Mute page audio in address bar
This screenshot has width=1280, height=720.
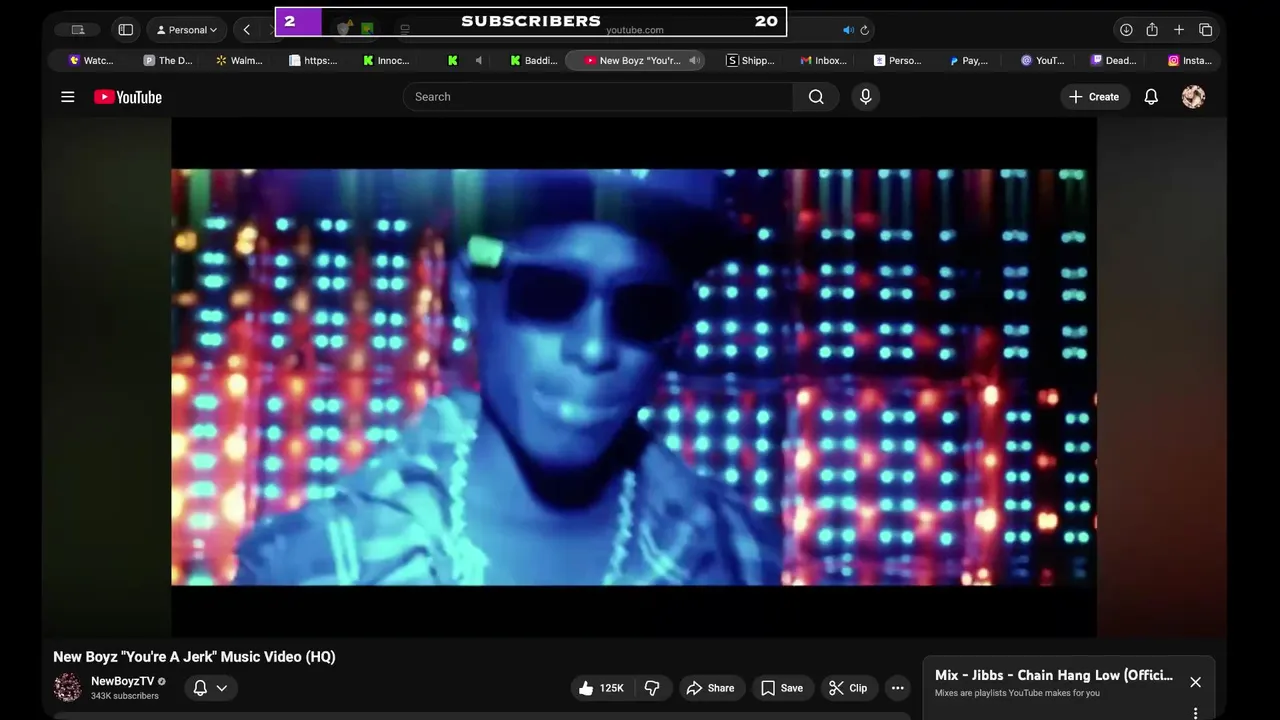pos(848,30)
